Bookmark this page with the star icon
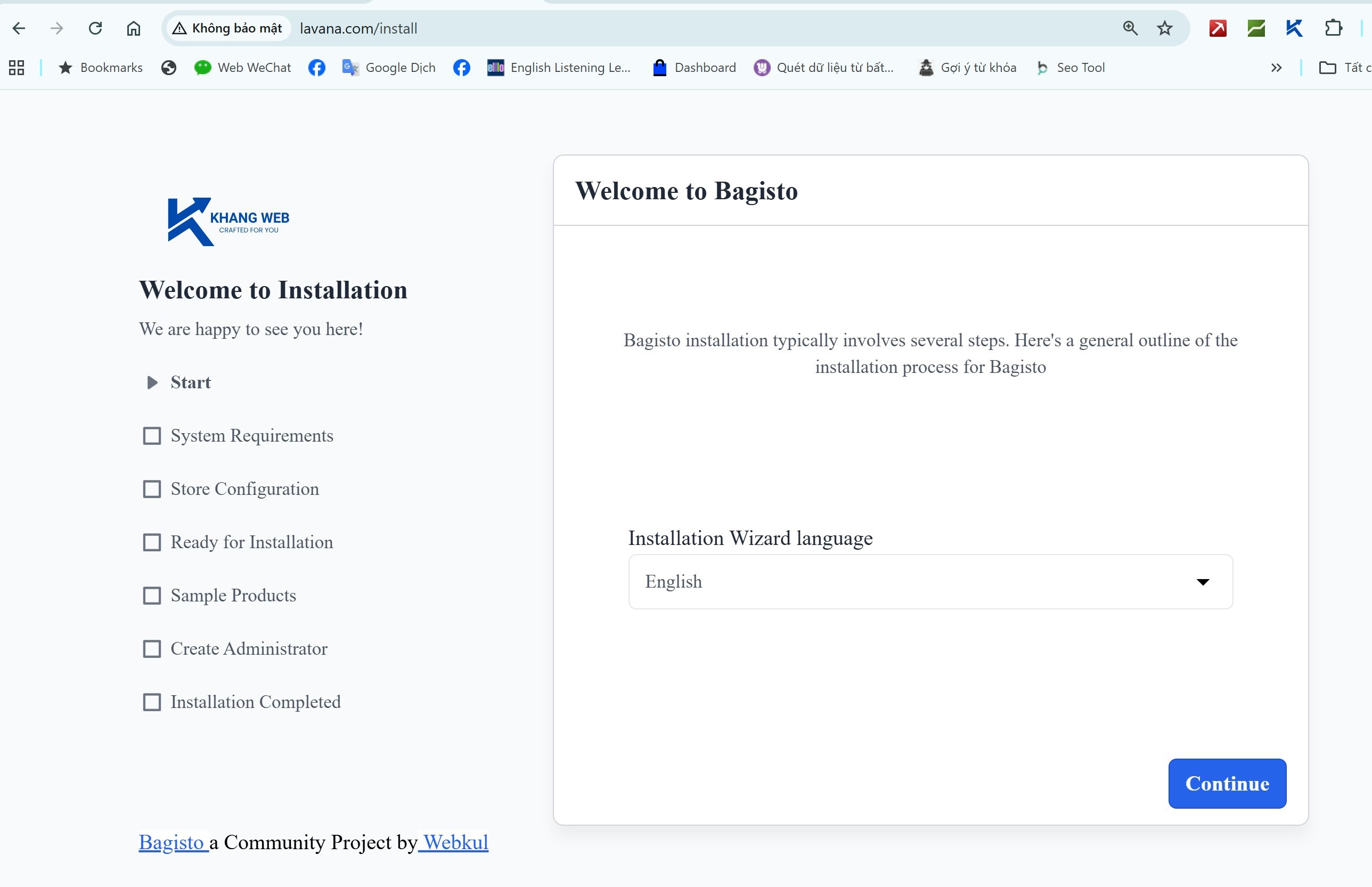1372x887 pixels. click(x=1164, y=28)
